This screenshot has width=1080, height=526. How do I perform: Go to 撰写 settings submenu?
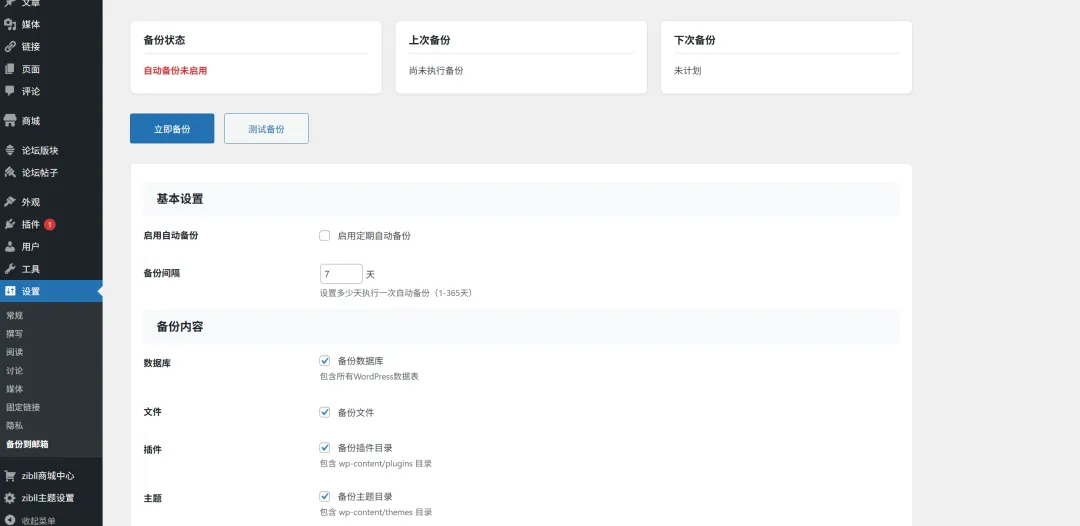(14, 334)
